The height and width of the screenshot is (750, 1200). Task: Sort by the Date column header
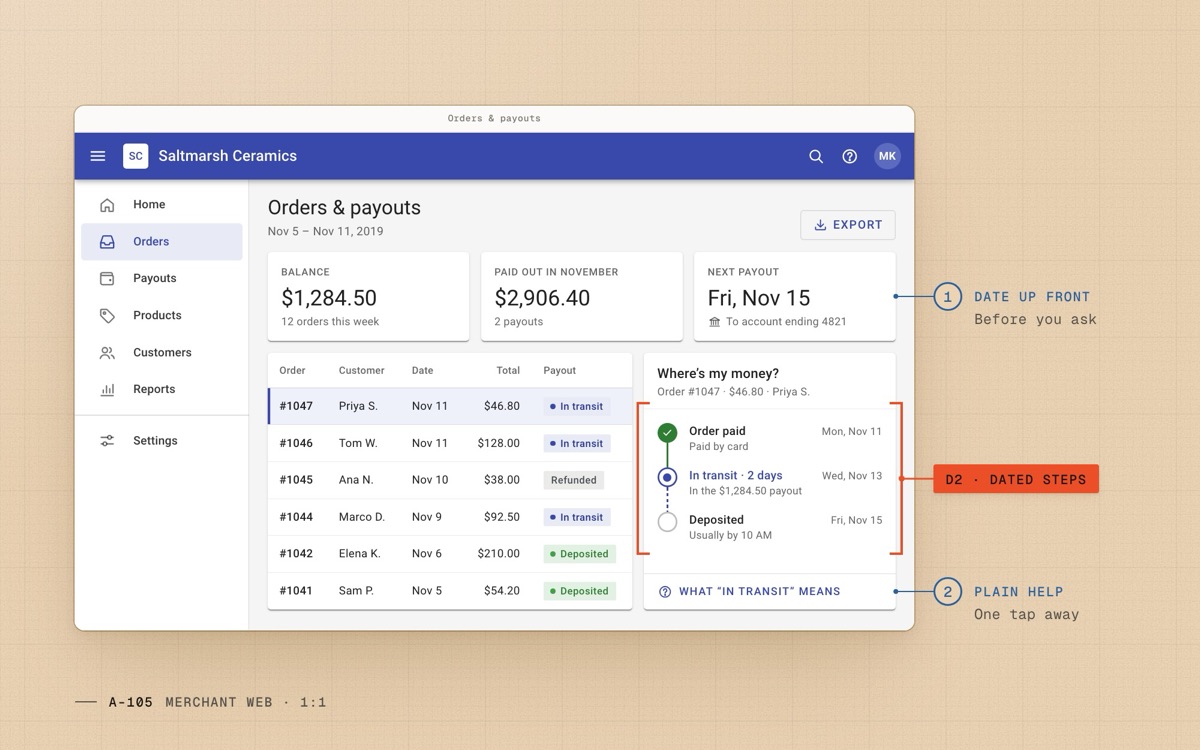(x=422, y=371)
